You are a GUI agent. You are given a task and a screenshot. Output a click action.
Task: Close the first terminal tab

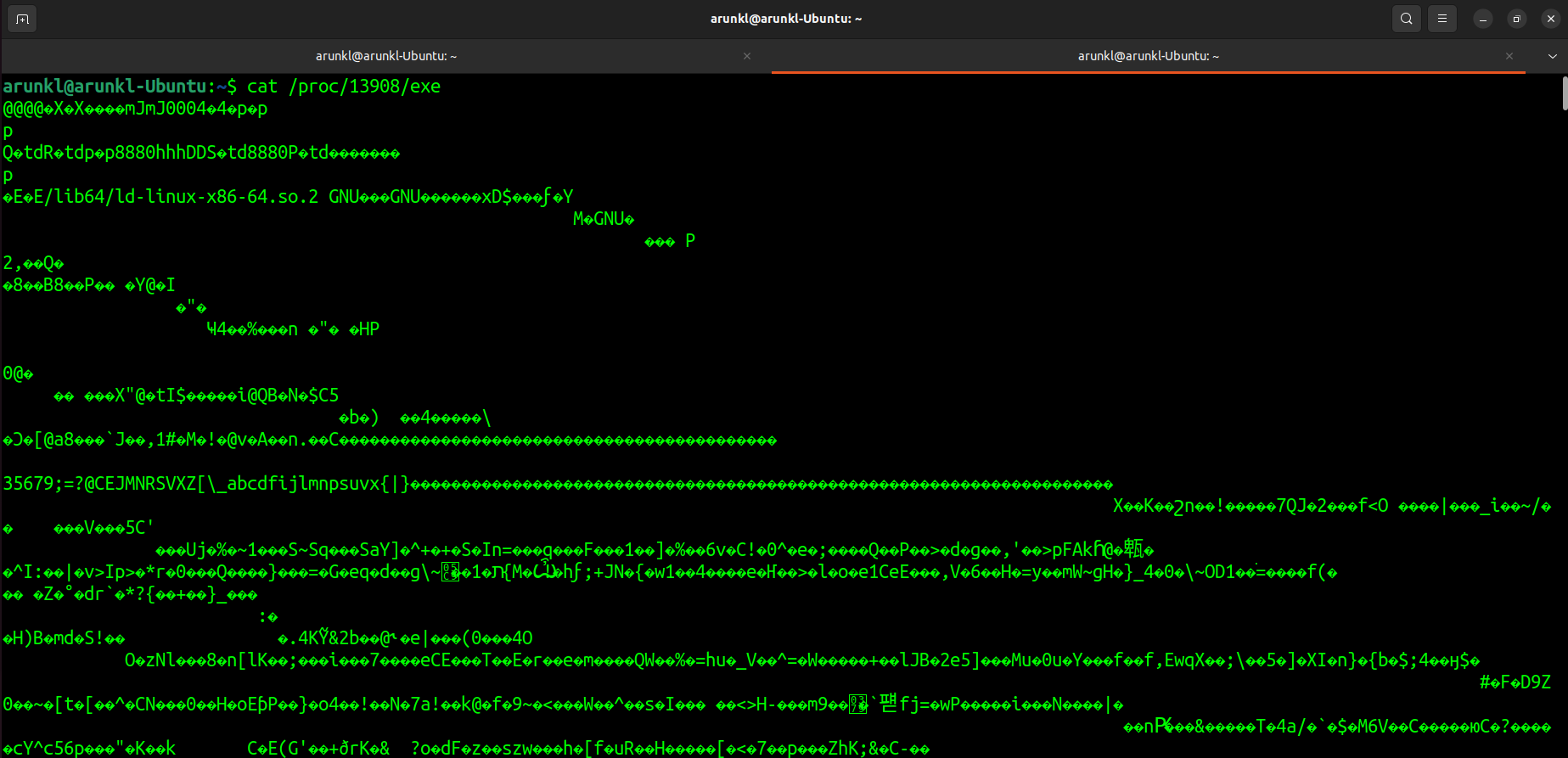coord(747,56)
